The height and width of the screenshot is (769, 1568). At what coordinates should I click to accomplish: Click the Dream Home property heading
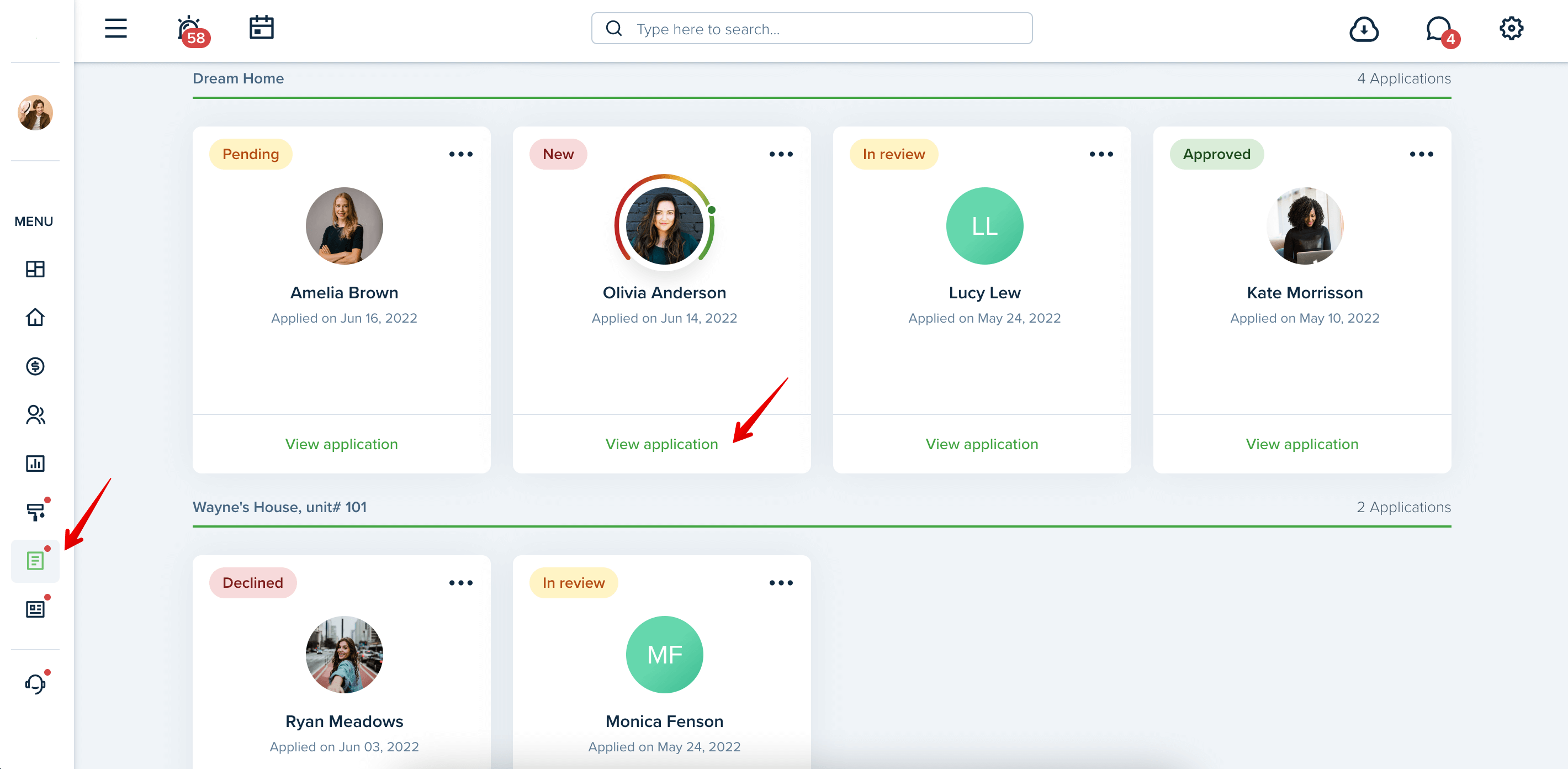coord(238,78)
